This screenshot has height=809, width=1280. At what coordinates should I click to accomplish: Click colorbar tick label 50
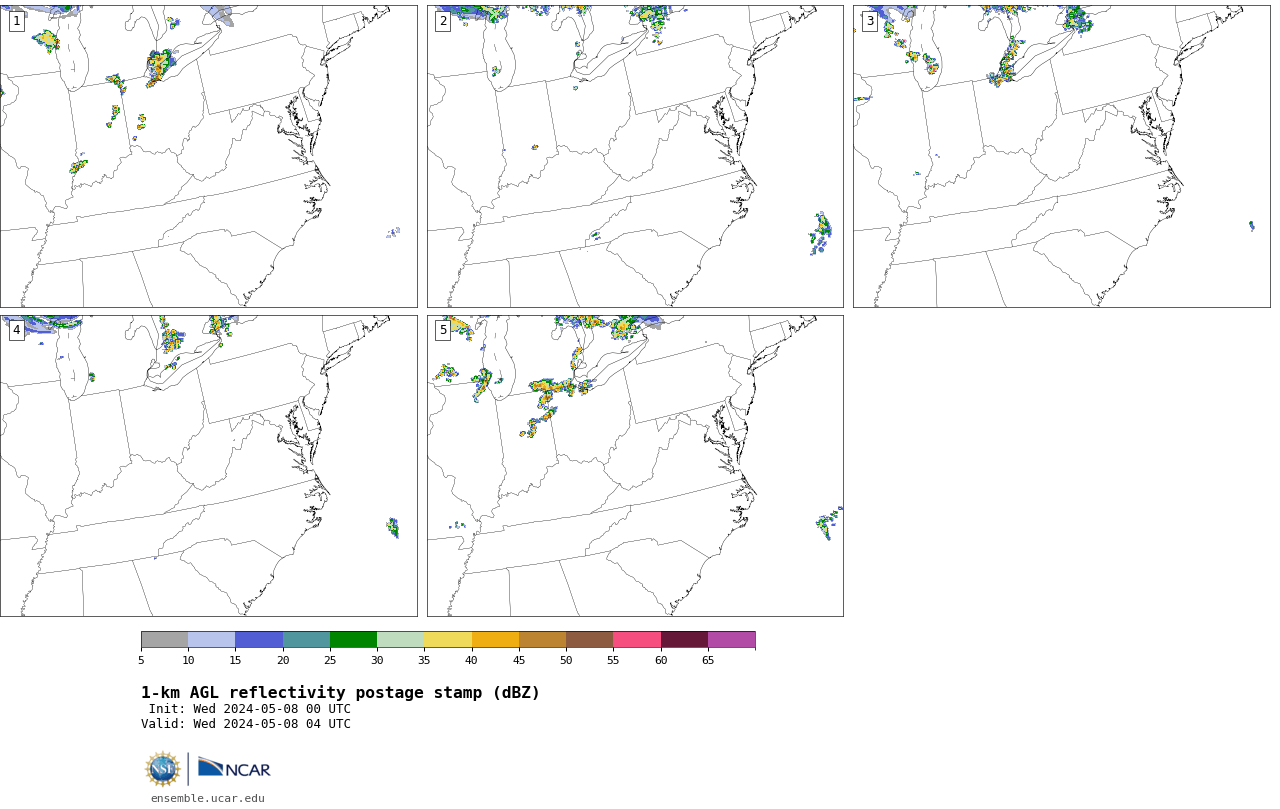[x=566, y=660]
